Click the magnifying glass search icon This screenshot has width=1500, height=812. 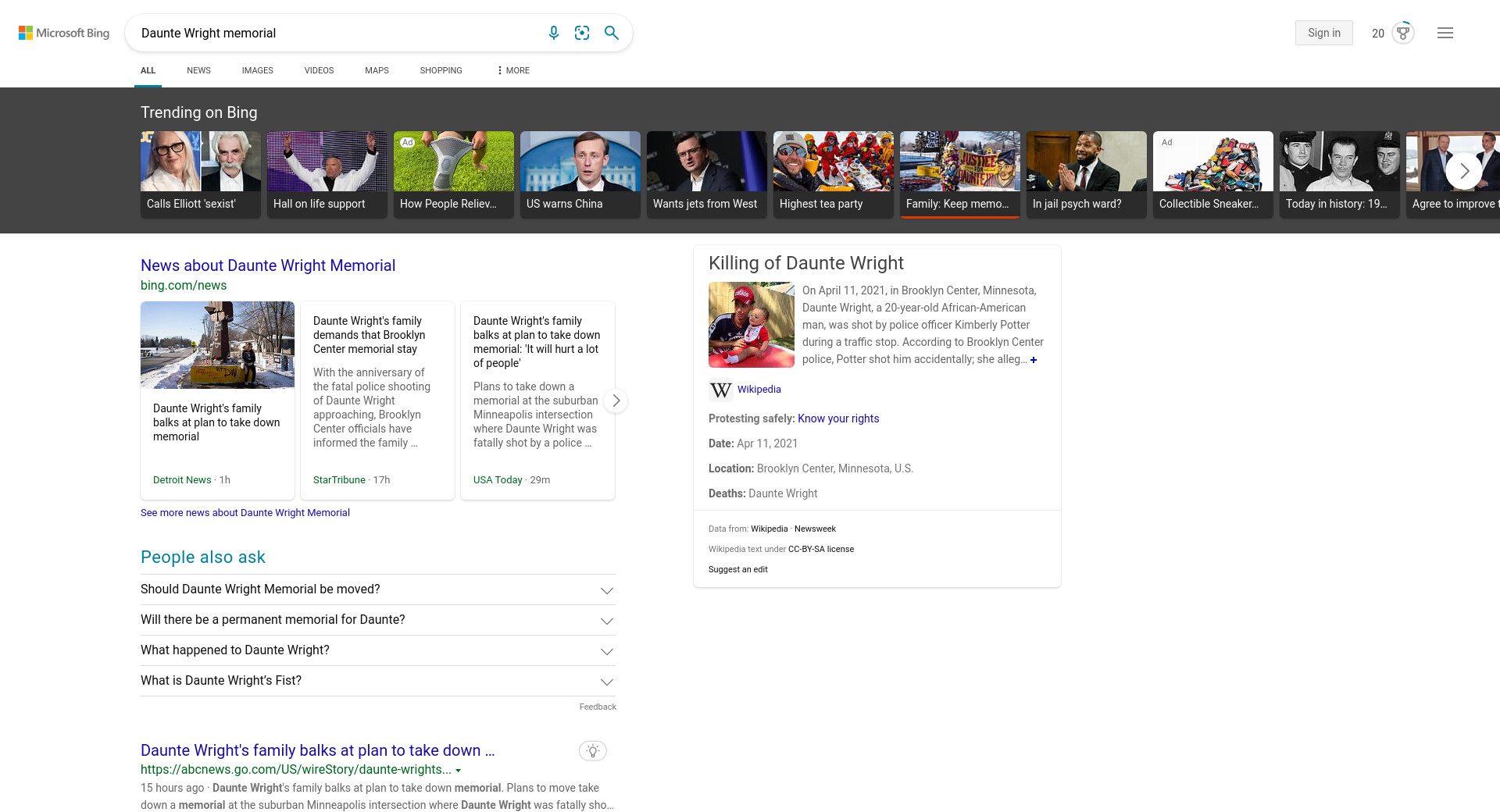(x=612, y=33)
